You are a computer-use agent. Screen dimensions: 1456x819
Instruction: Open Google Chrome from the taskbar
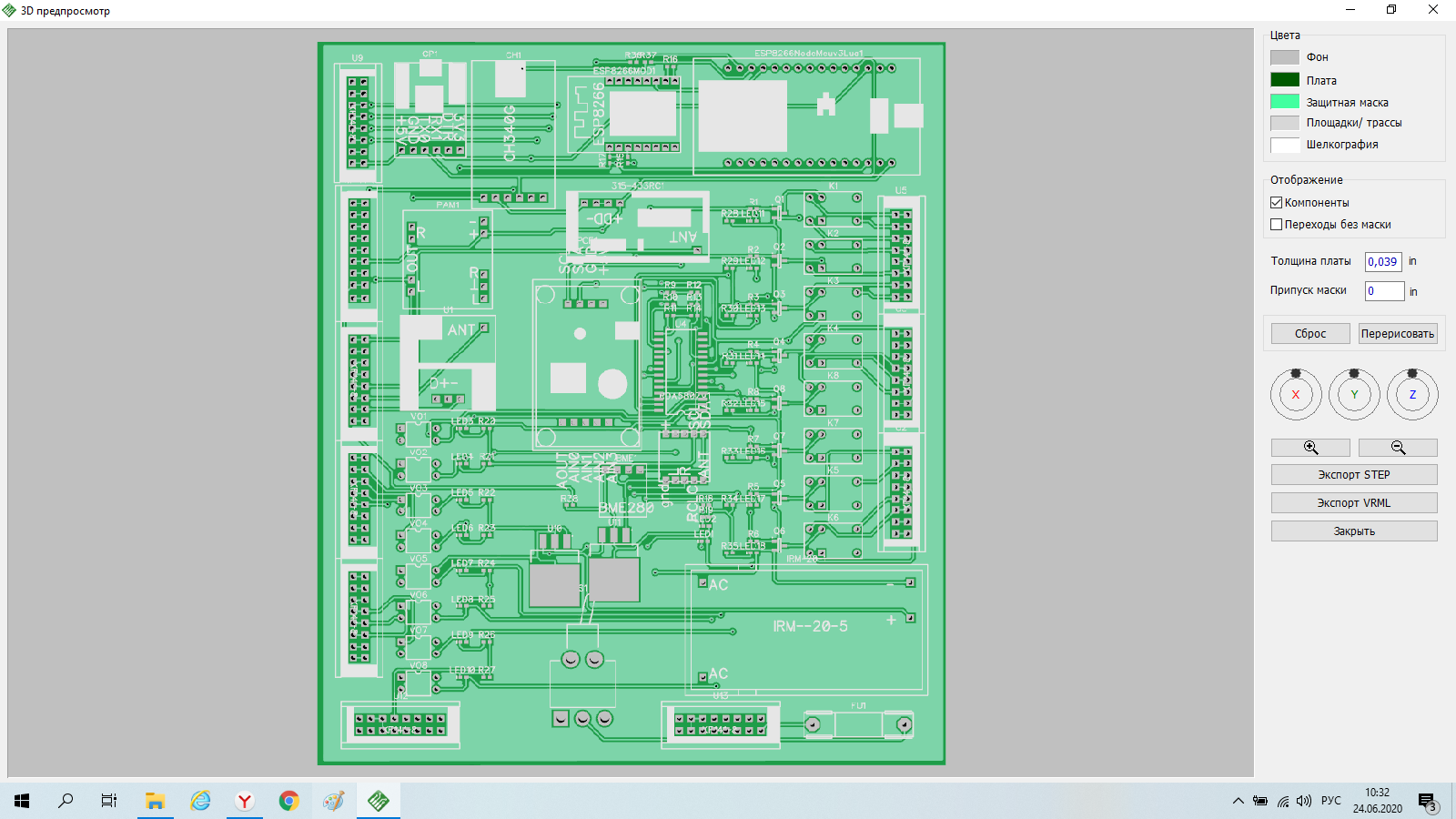tap(288, 801)
